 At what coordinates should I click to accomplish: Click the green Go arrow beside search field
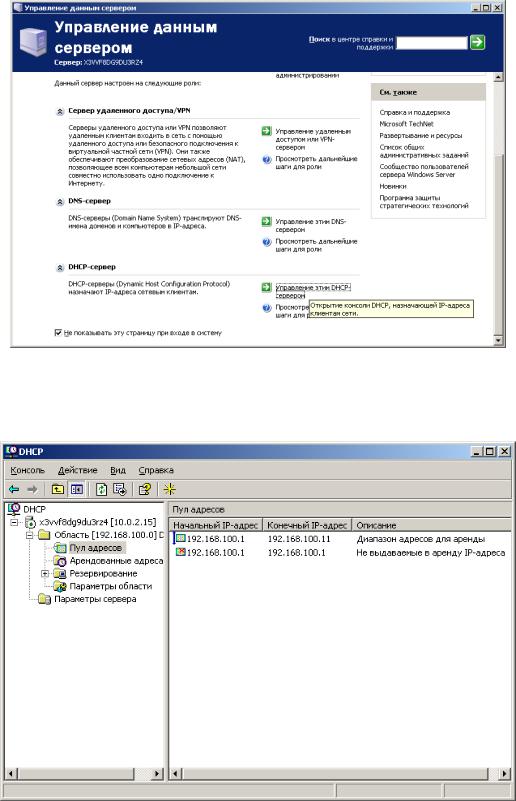click(477, 42)
